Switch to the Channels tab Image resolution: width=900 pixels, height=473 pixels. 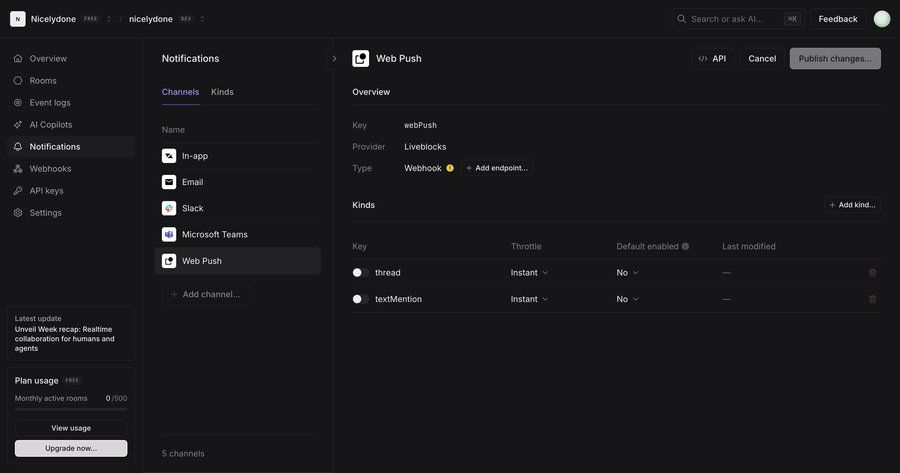tap(180, 92)
